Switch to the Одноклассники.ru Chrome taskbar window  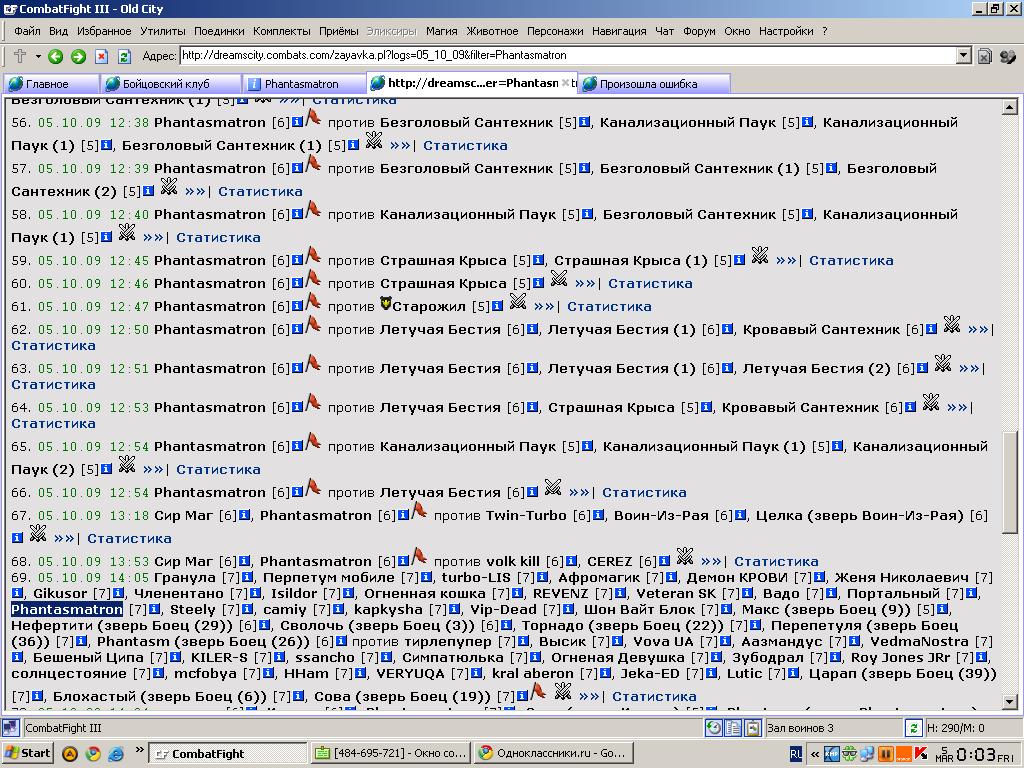click(x=554, y=753)
